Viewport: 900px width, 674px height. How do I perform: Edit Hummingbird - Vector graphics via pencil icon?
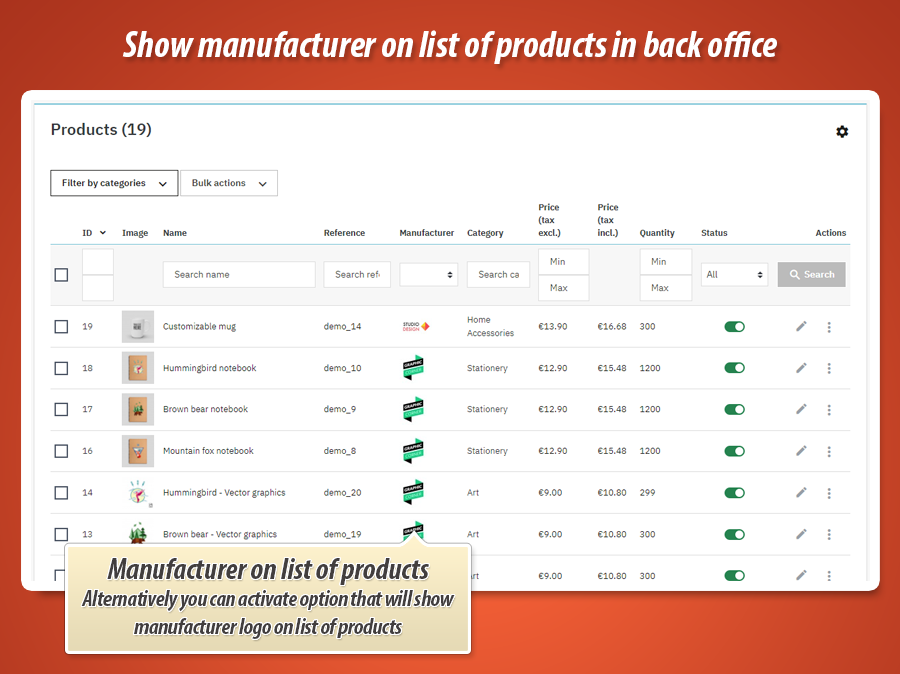[x=801, y=492]
